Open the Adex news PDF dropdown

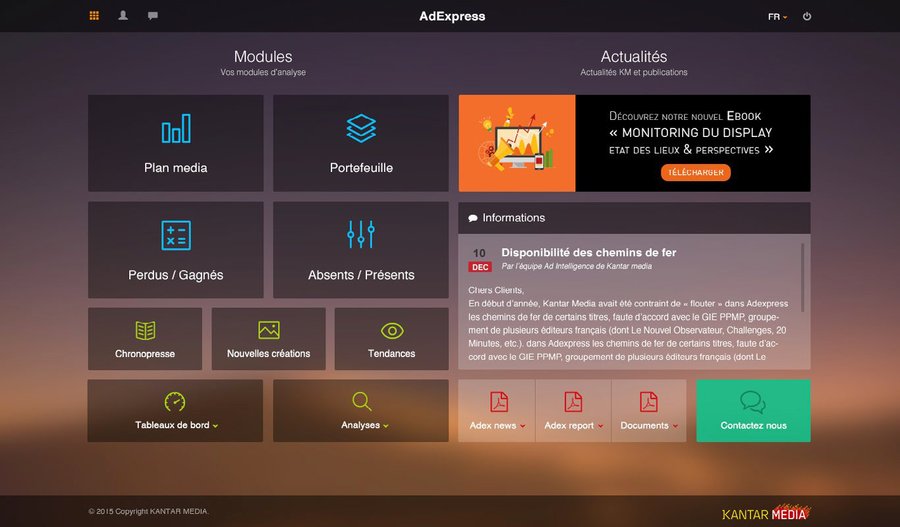click(497, 411)
